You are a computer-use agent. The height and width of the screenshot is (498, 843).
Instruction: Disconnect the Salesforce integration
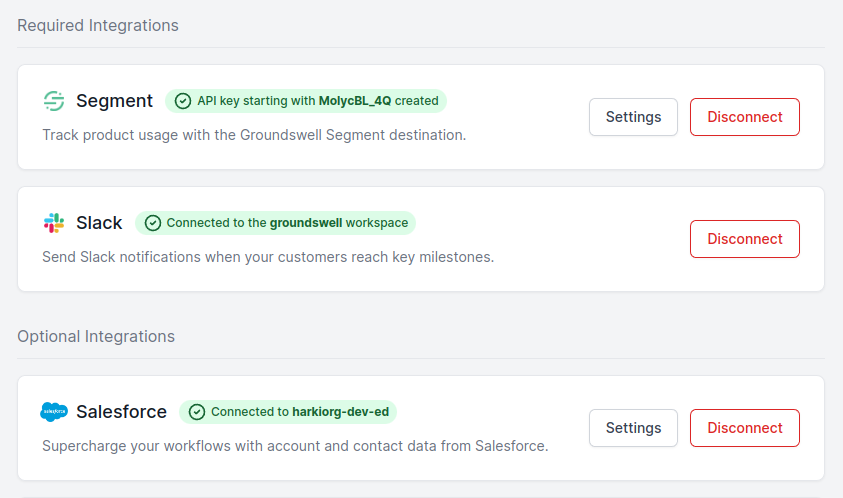(744, 428)
